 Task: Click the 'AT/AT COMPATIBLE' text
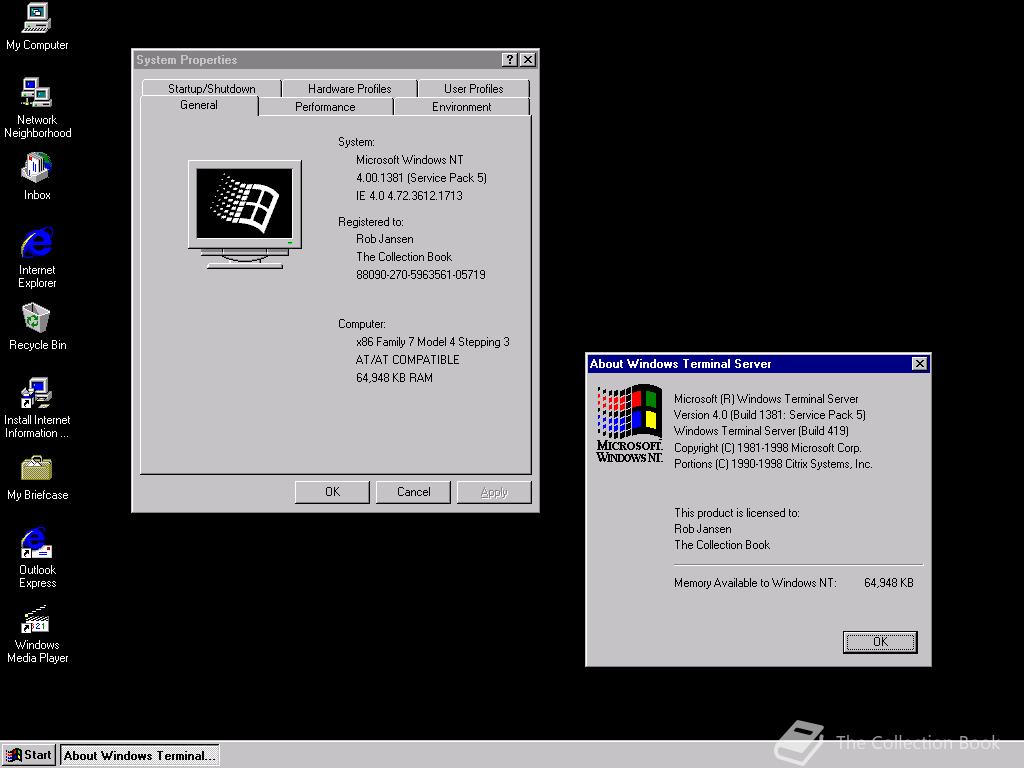pos(408,360)
